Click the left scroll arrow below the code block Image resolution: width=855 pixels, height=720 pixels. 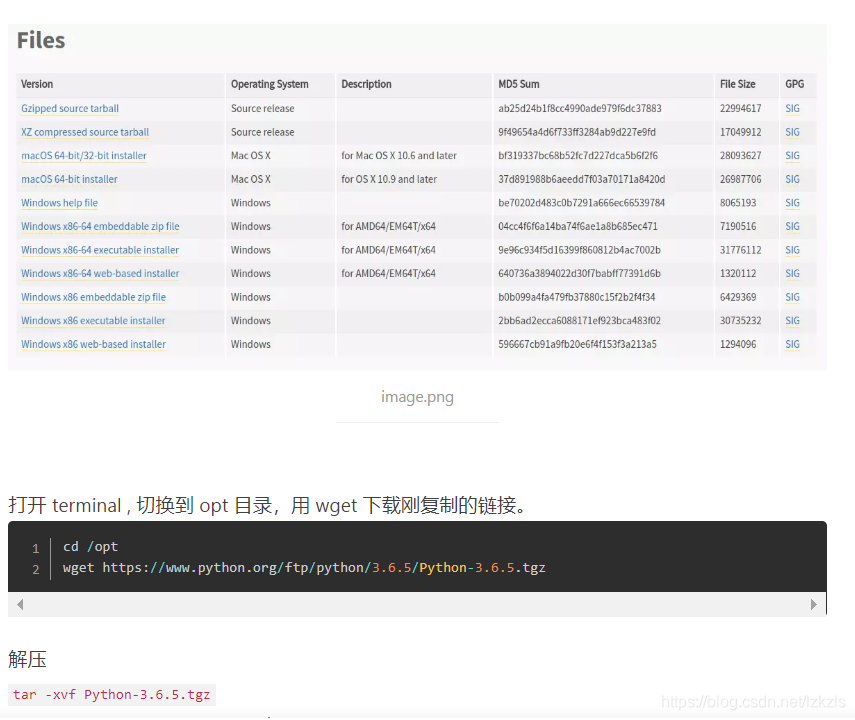20,603
